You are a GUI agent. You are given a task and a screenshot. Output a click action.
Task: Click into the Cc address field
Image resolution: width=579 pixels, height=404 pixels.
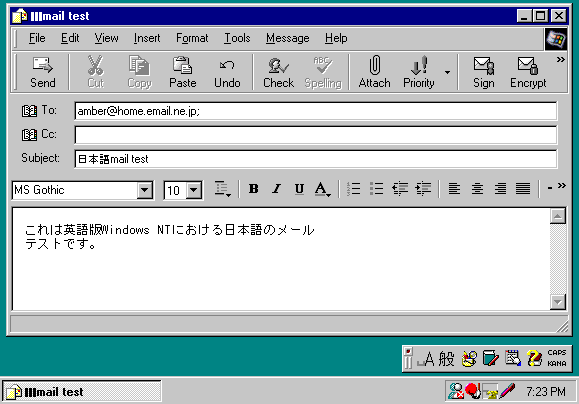[x=316, y=135]
